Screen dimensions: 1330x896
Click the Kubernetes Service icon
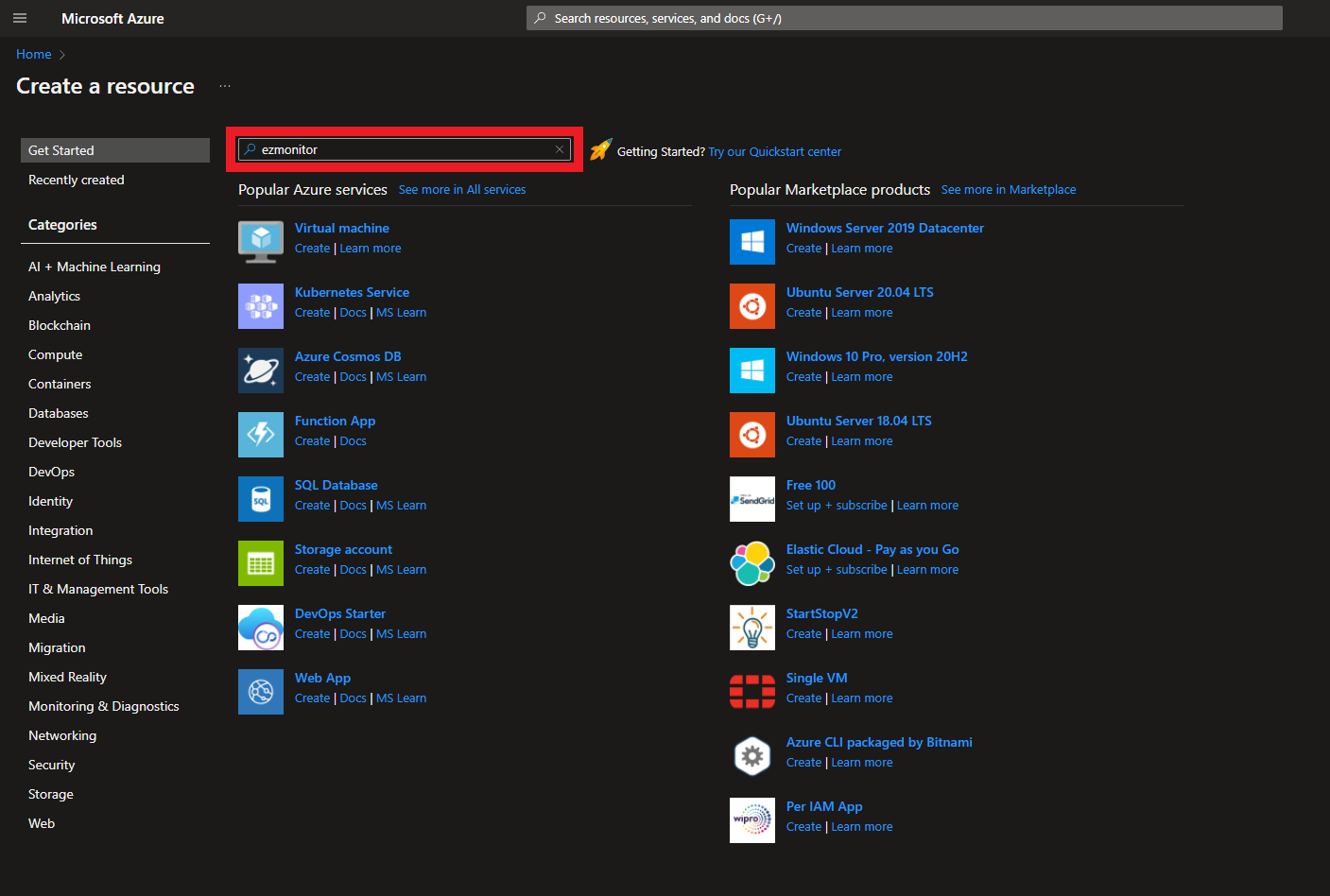pyautogui.click(x=261, y=306)
